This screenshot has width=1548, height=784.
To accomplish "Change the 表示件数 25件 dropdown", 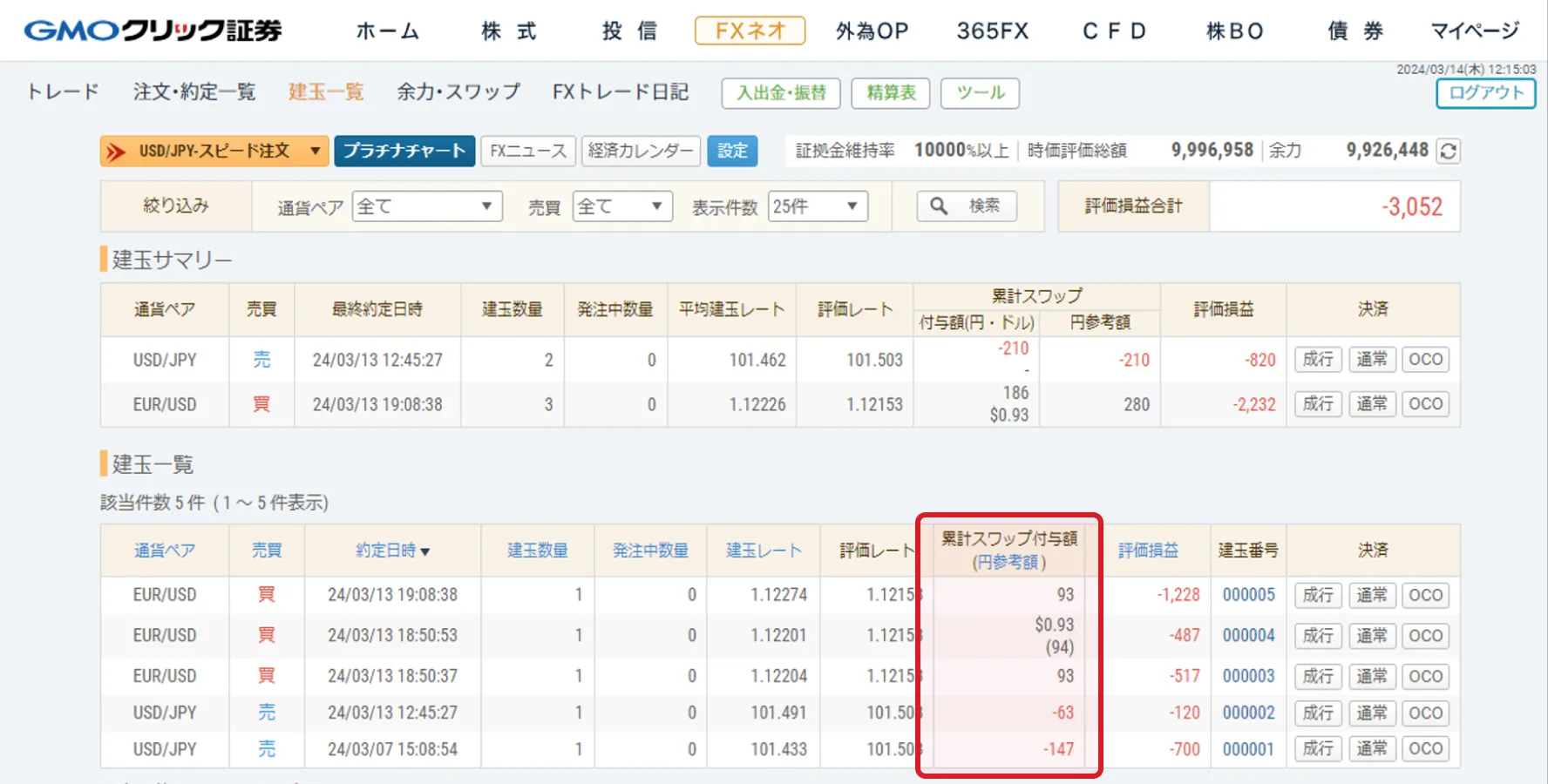I will point(817,206).
